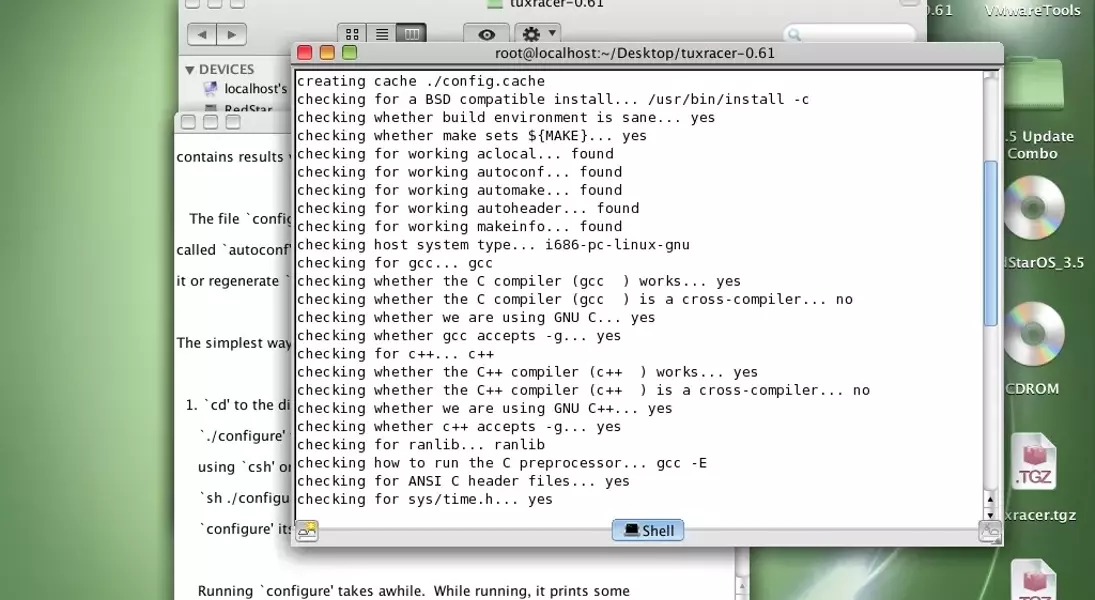The height and width of the screenshot is (600, 1095).
Task: Close the root@localhost terminal window
Action: tap(304, 53)
